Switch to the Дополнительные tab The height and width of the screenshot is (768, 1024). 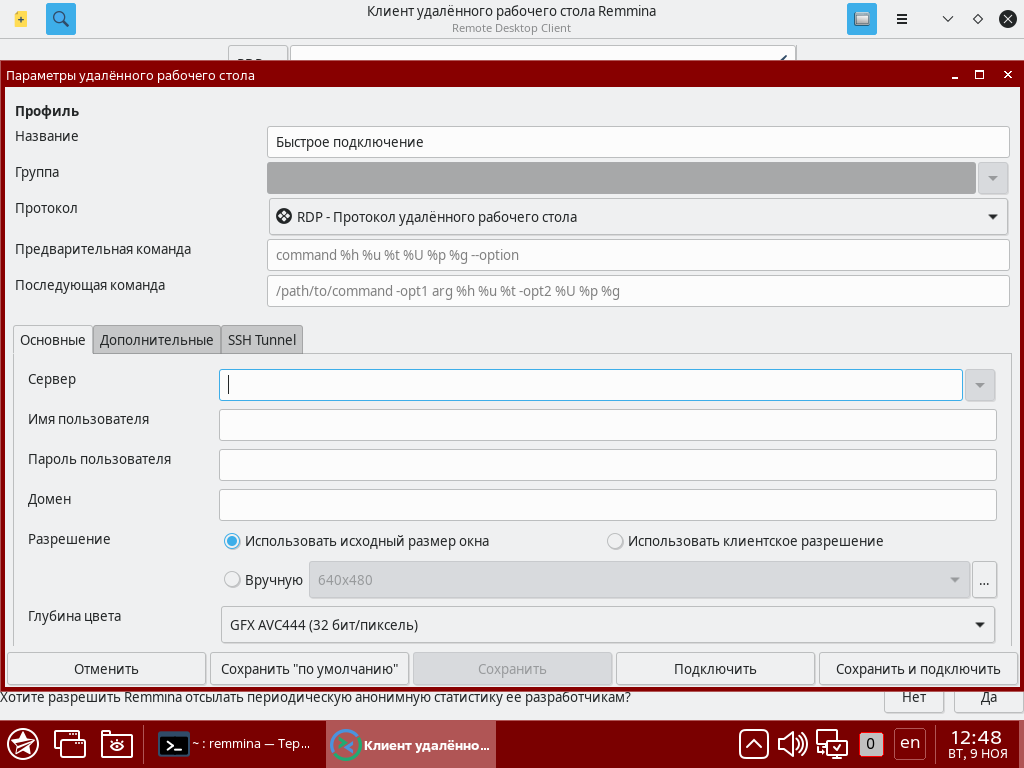click(x=156, y=340)
